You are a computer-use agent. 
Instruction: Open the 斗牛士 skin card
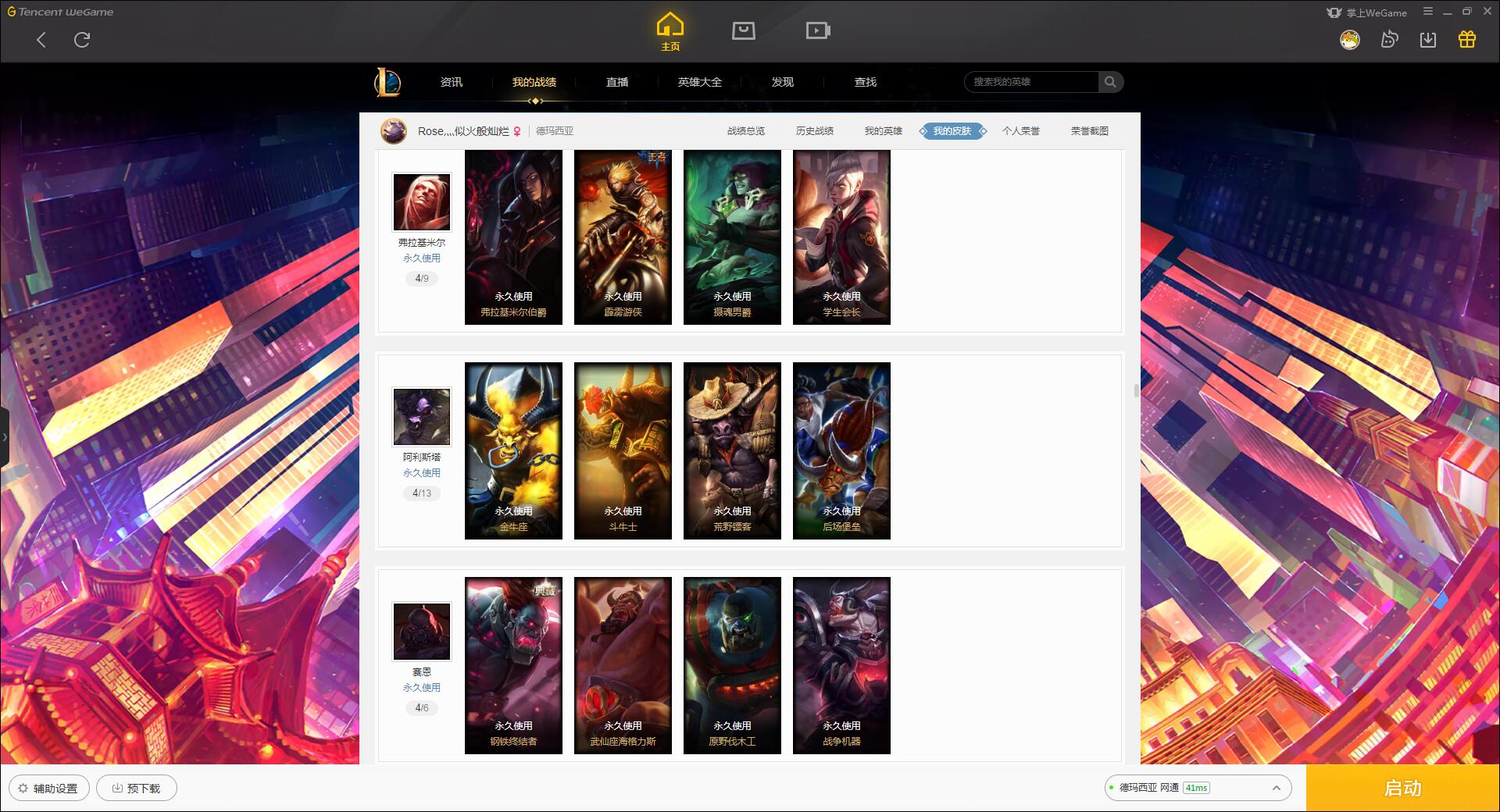click(x=623, y=451)
